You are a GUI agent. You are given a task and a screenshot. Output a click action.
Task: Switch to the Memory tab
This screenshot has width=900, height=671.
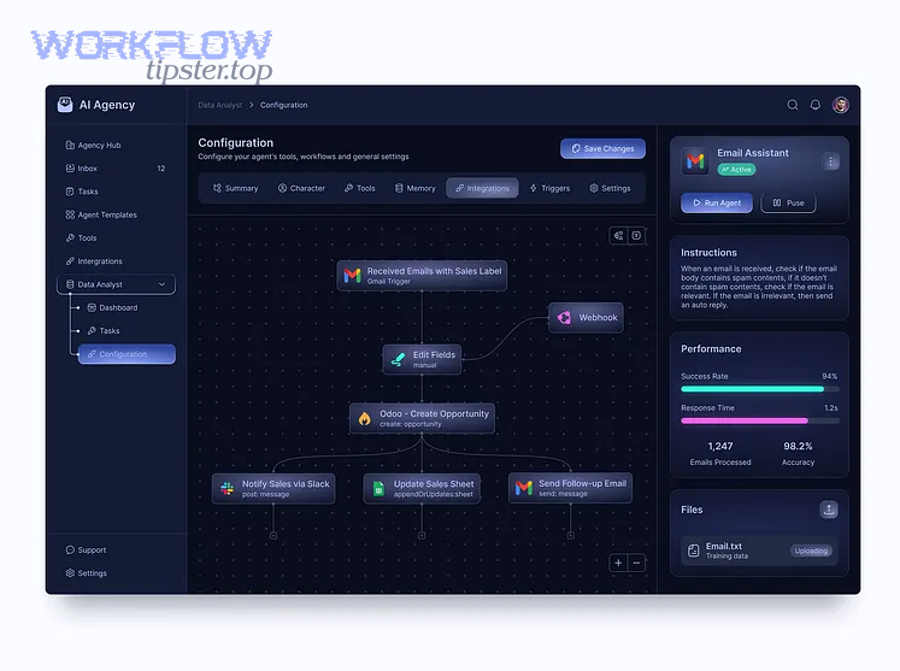coord(415,188)
